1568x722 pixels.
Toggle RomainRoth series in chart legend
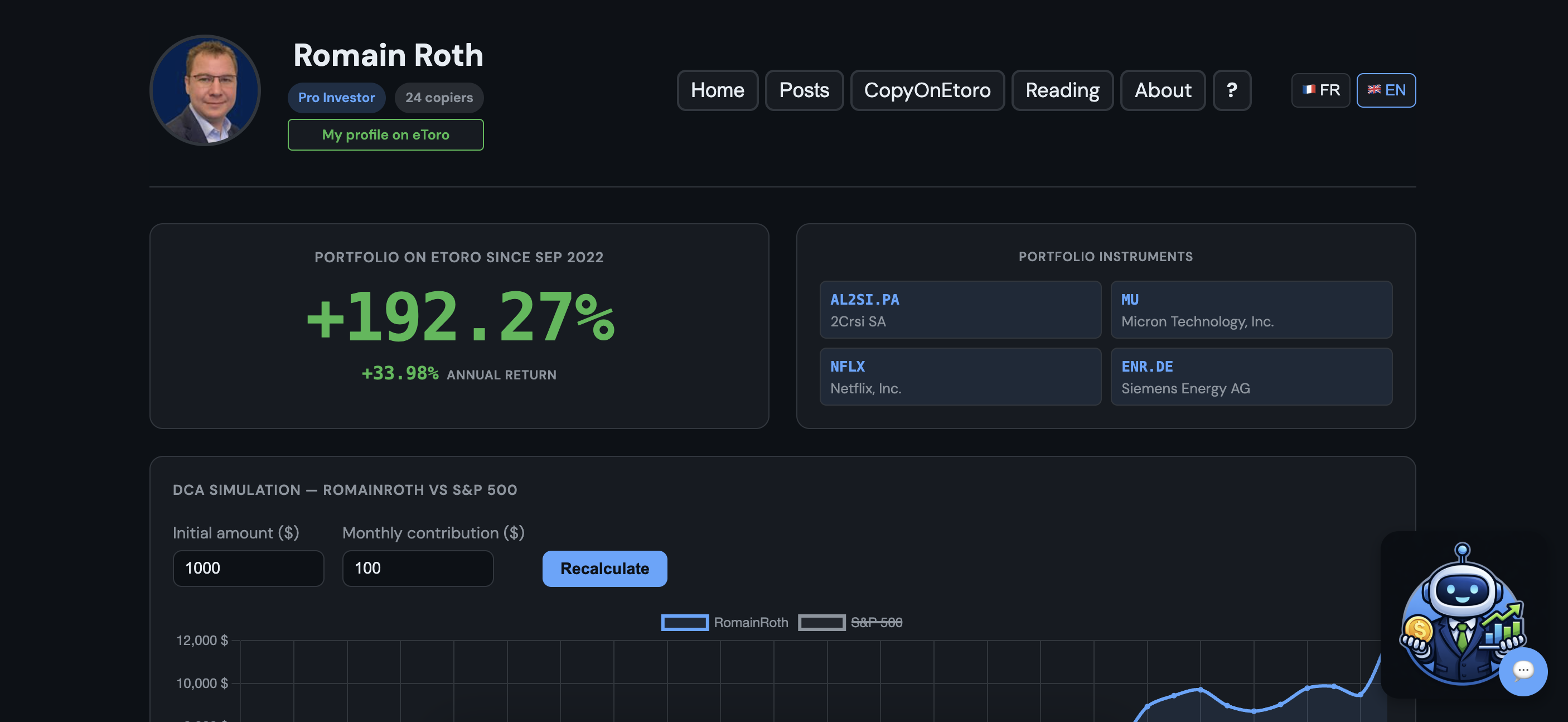coord(724,622)
